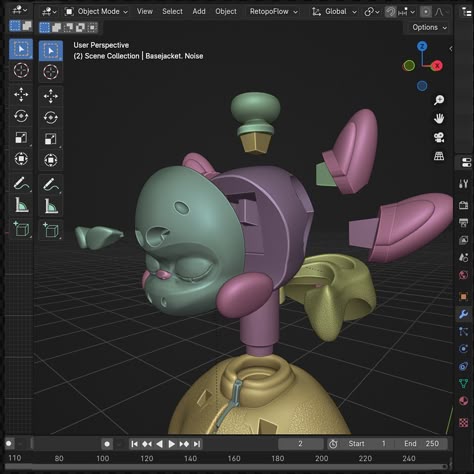Expand the Global orientation dropdown
The width and height of the screenshot is (474, 474).
[334, 12]
